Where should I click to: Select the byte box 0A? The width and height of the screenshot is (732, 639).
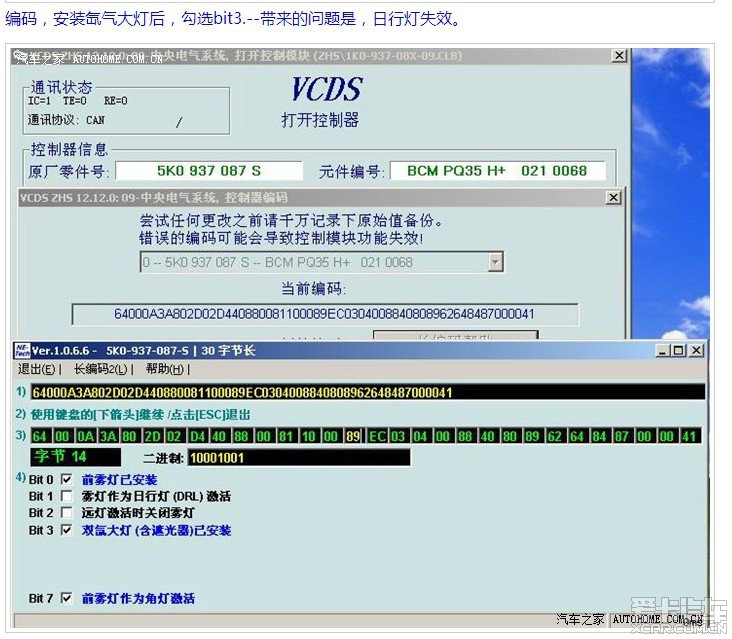[85, 436]
